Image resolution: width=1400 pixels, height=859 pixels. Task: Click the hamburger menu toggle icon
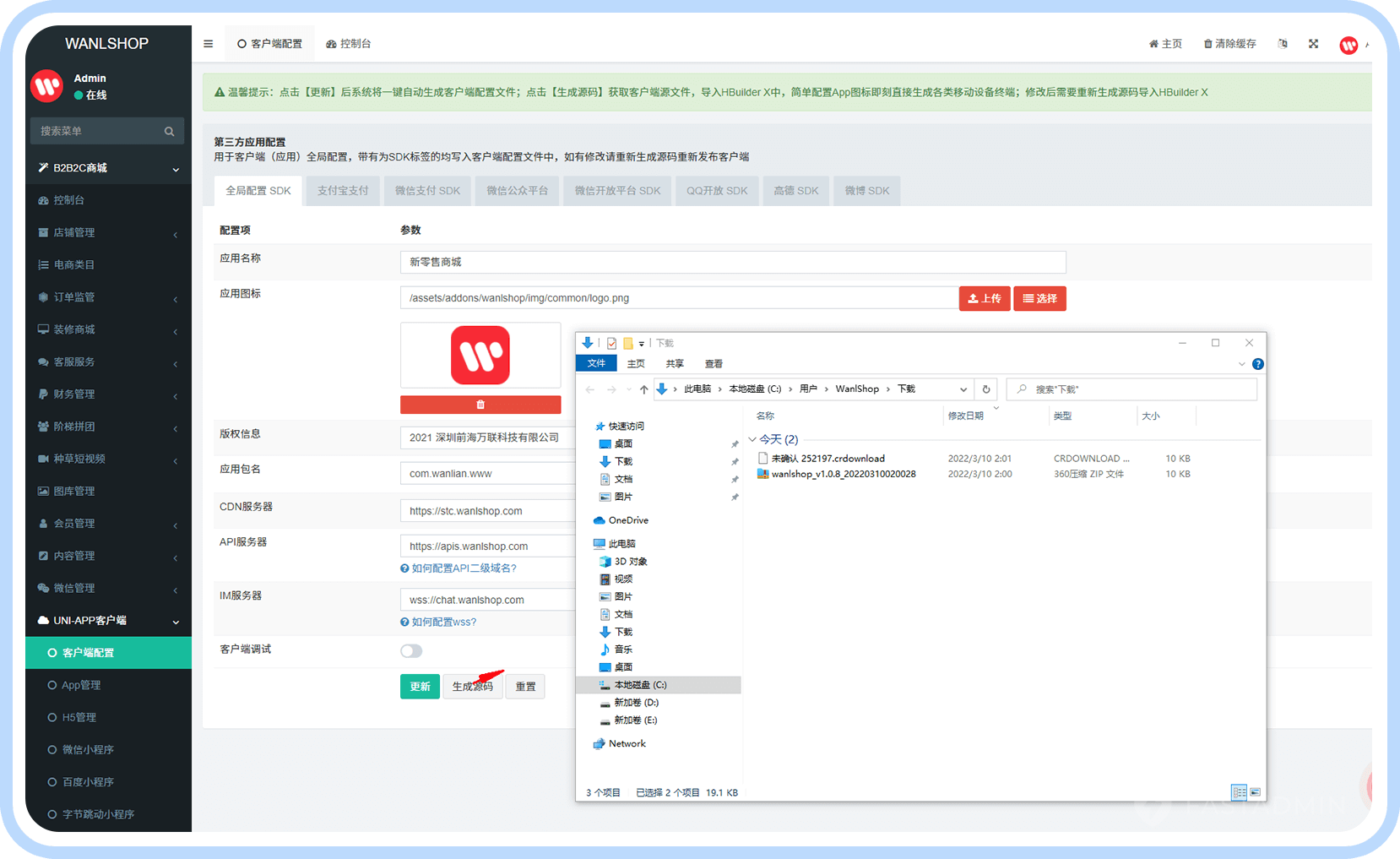point(209,44)
